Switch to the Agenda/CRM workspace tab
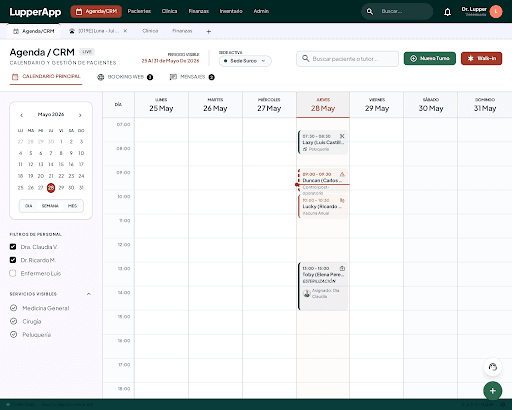The image size is (512, 410). tap(34, 31)
